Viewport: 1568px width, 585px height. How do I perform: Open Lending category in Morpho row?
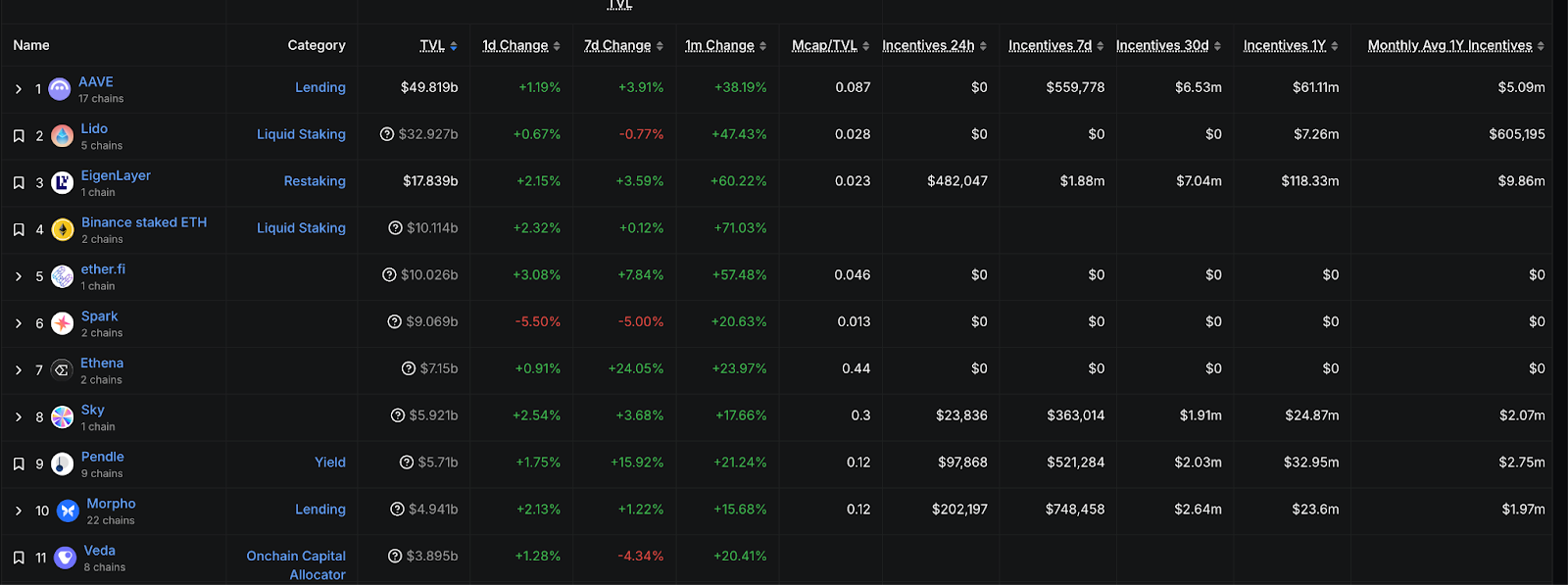(x=320, y=510)
